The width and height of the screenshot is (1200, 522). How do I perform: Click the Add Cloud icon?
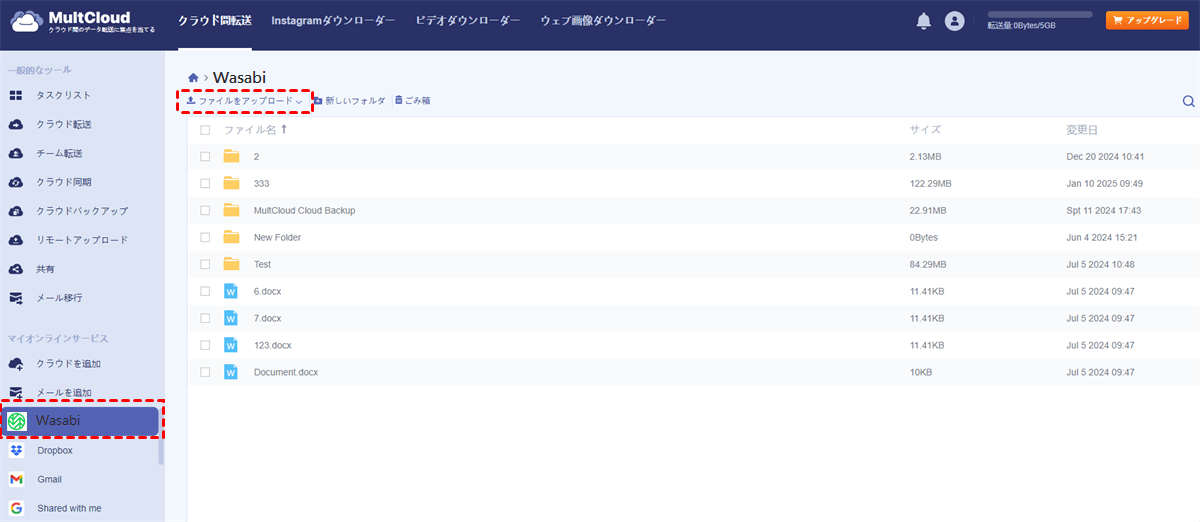click(x=16, y=364)
